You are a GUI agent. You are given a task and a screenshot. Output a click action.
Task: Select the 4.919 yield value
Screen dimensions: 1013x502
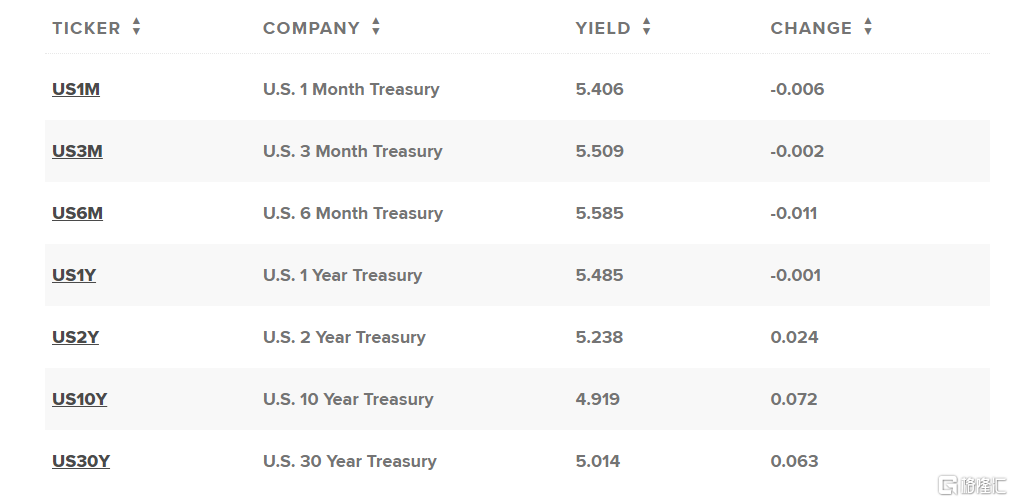(x=598, y=399)
